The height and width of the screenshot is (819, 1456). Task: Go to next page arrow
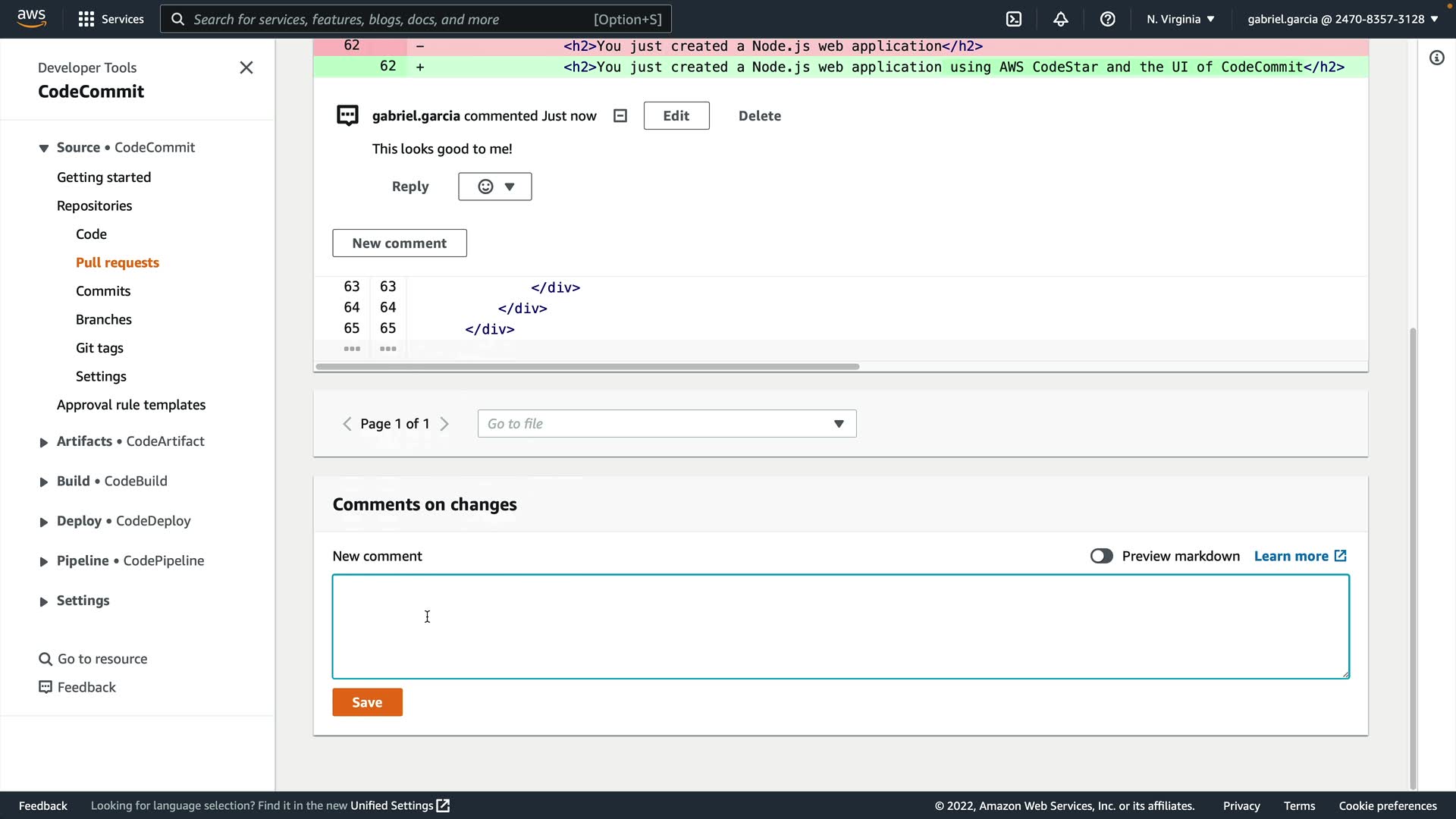pos(445,424)
